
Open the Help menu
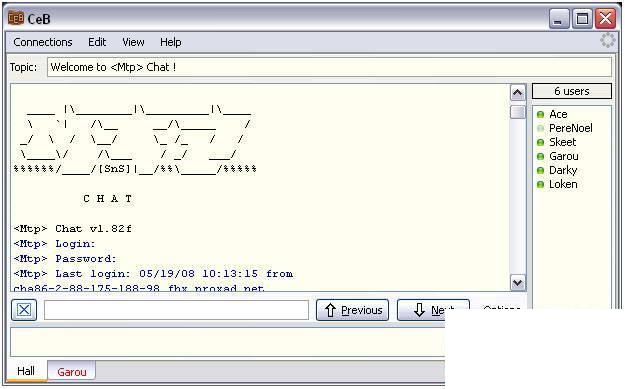coord(171,42)
